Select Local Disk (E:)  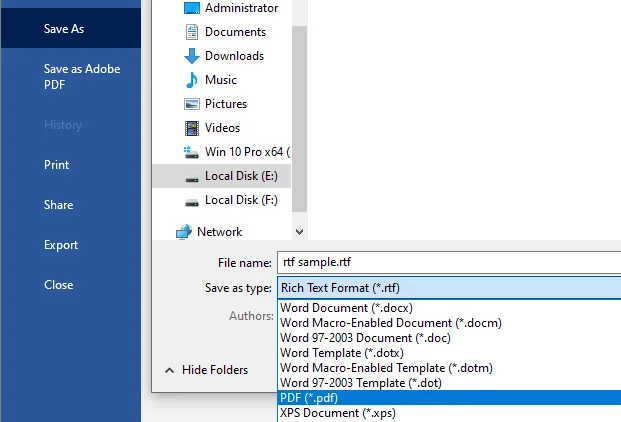click(x=221, y=176)
